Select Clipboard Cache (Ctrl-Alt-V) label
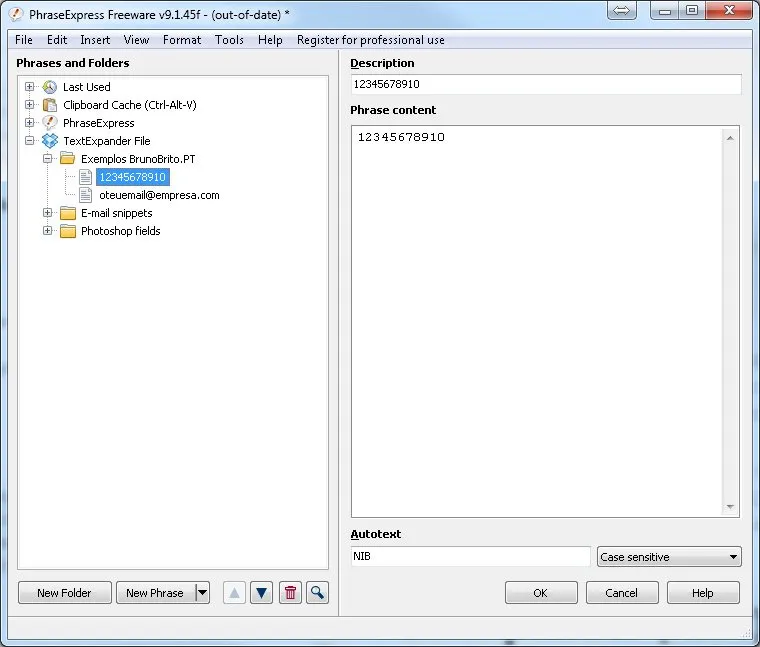The image size is (760, 647). pos(130,105)
